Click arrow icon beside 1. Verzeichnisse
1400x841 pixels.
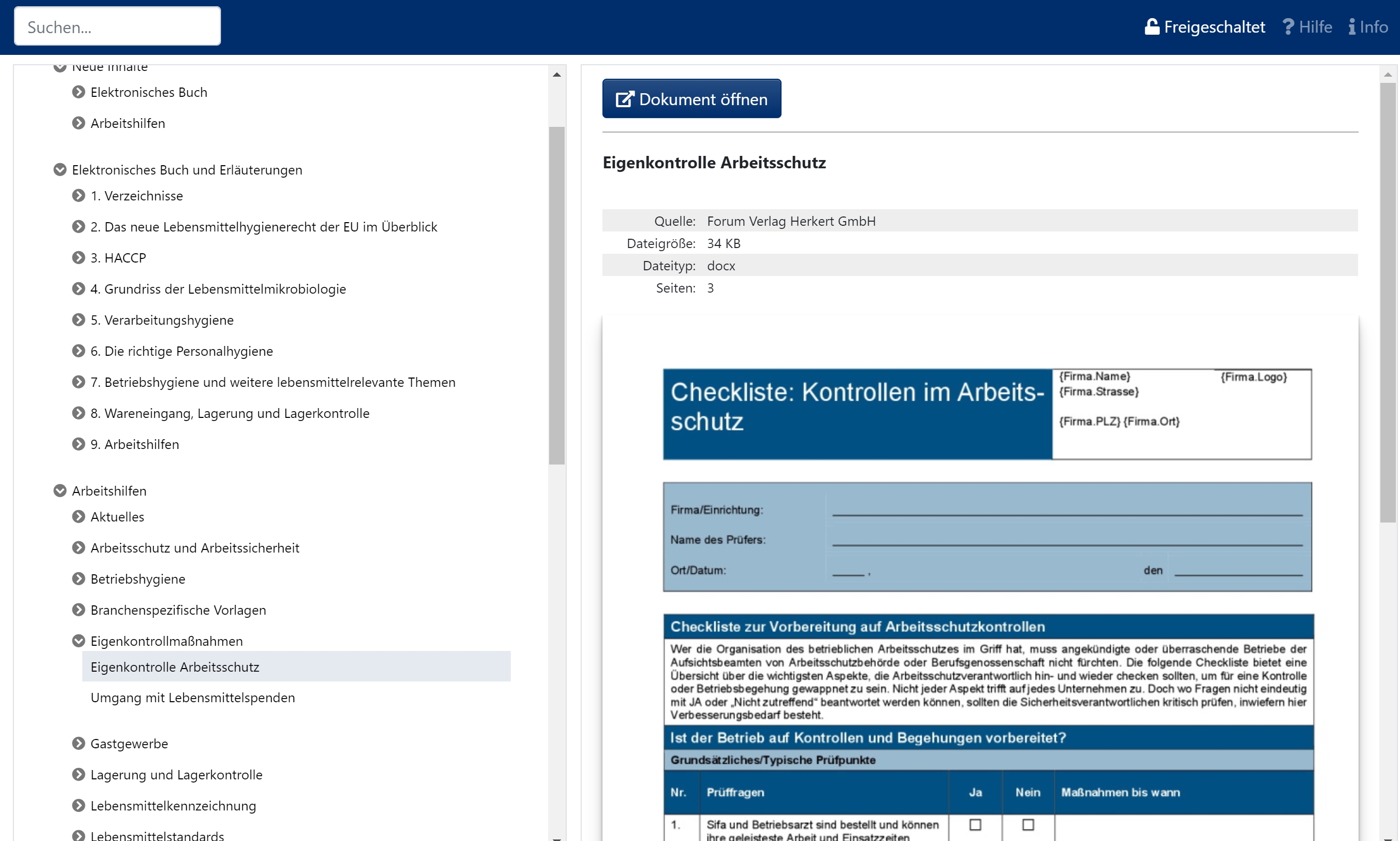click(x=79, y=196)
